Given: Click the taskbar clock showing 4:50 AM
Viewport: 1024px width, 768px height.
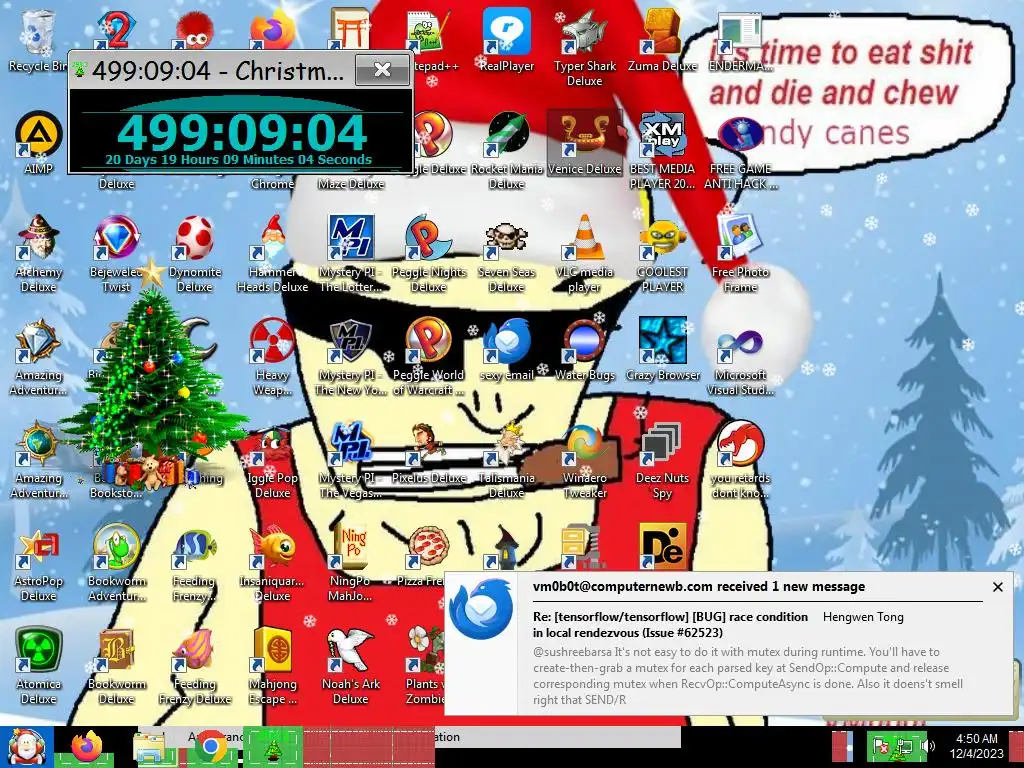Looking at the screenshot, I should click(976, 746).
